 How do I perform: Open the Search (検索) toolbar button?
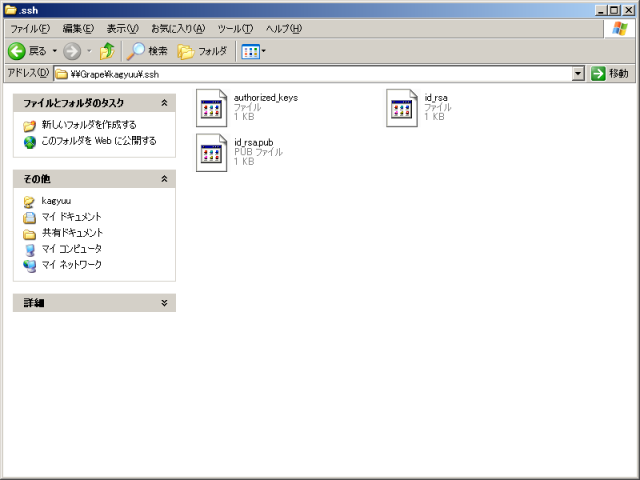(147, 51)
